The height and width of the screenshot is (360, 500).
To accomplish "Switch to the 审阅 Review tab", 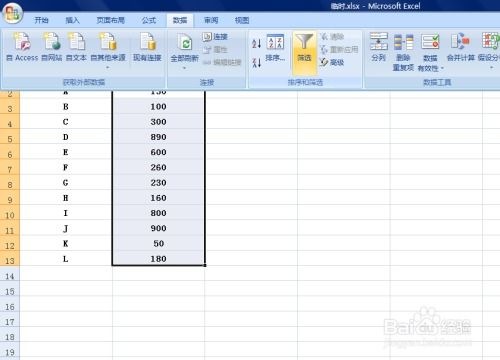I will click(211, 20).
